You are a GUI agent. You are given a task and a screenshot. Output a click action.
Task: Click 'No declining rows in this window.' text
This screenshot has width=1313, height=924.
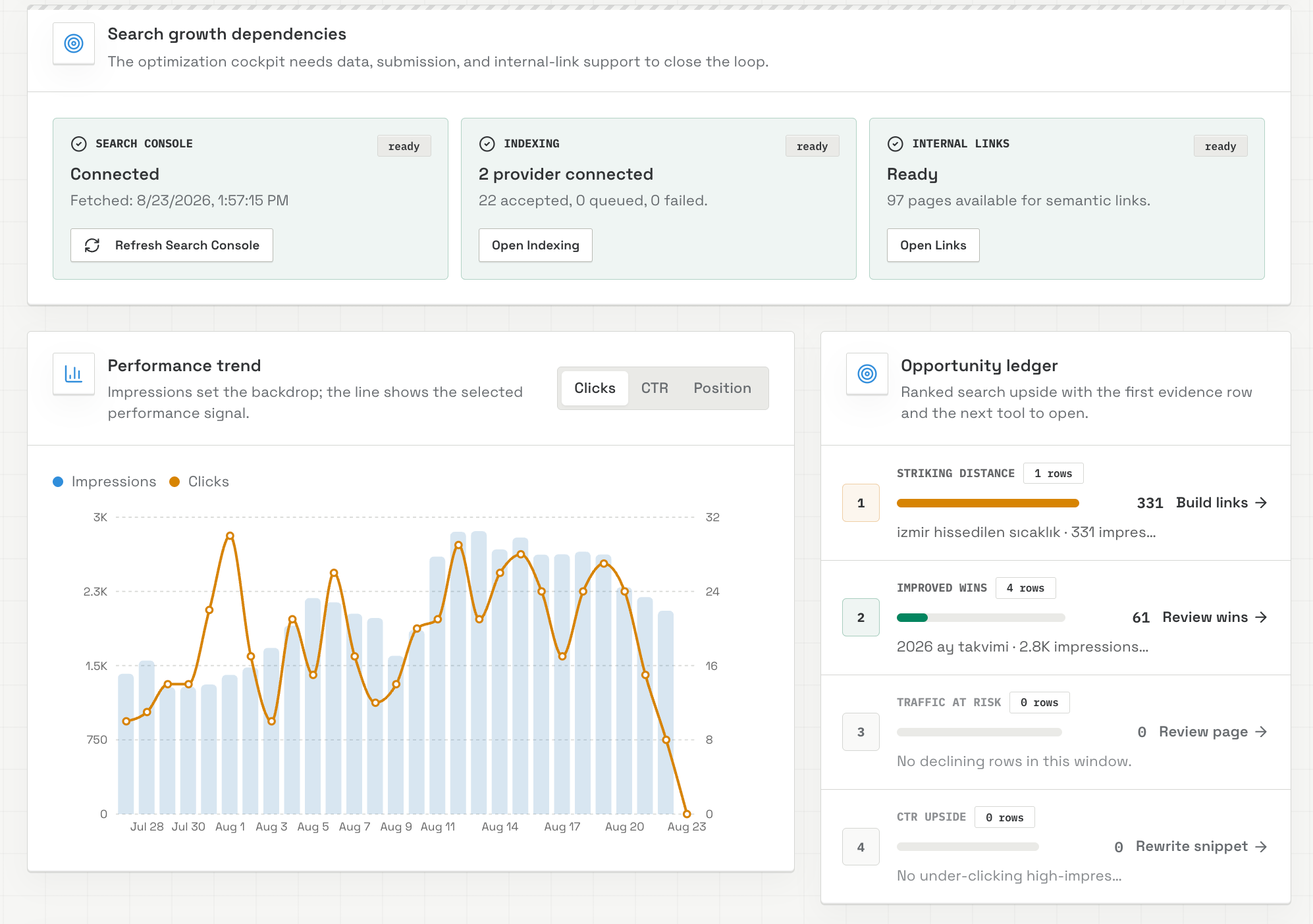click(1014, 761)
